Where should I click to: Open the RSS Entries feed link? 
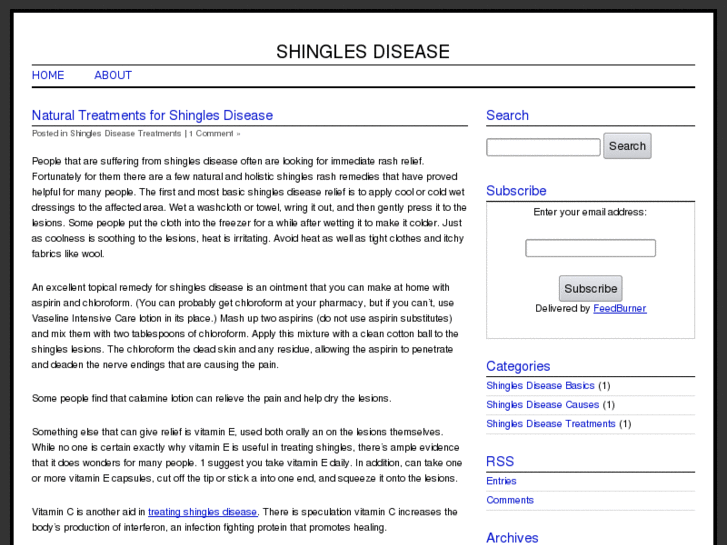(x=501, y=481)
